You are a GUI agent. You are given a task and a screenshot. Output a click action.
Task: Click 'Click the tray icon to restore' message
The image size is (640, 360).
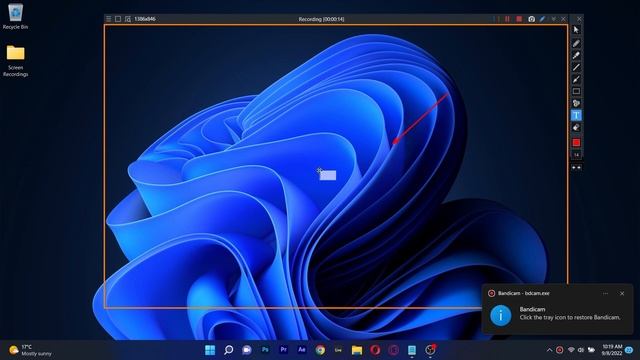[570, 317]
